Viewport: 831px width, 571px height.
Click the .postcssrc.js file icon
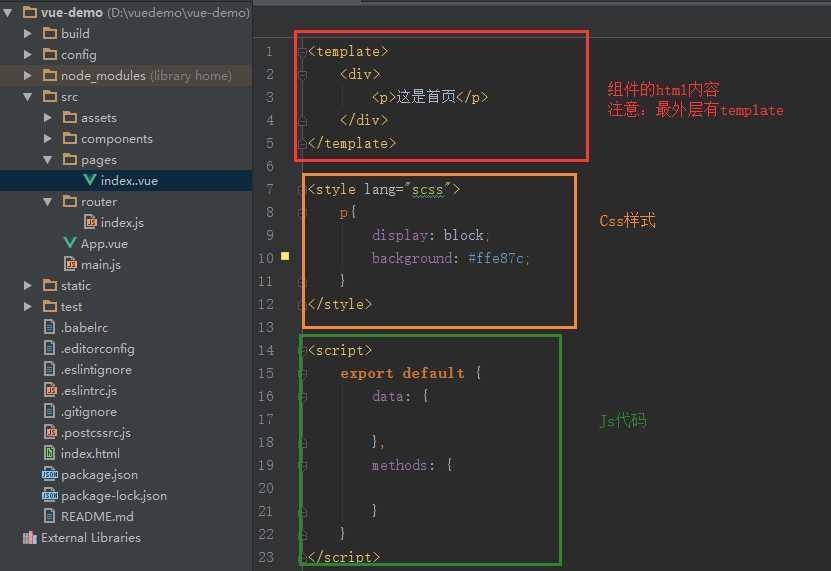point(50,432)
